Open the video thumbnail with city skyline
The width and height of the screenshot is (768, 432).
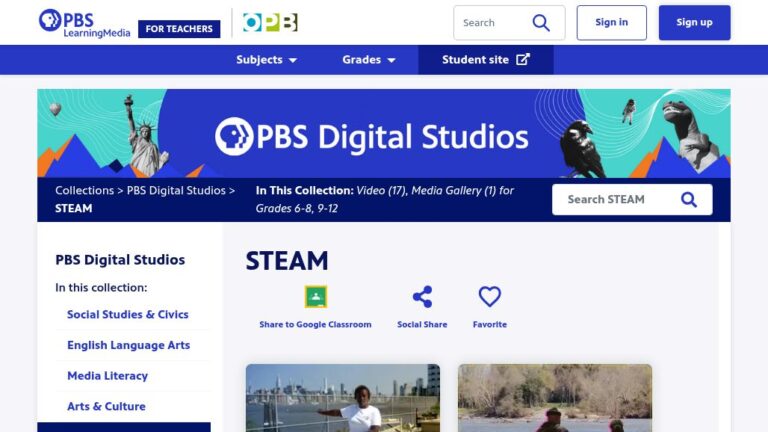343,398
